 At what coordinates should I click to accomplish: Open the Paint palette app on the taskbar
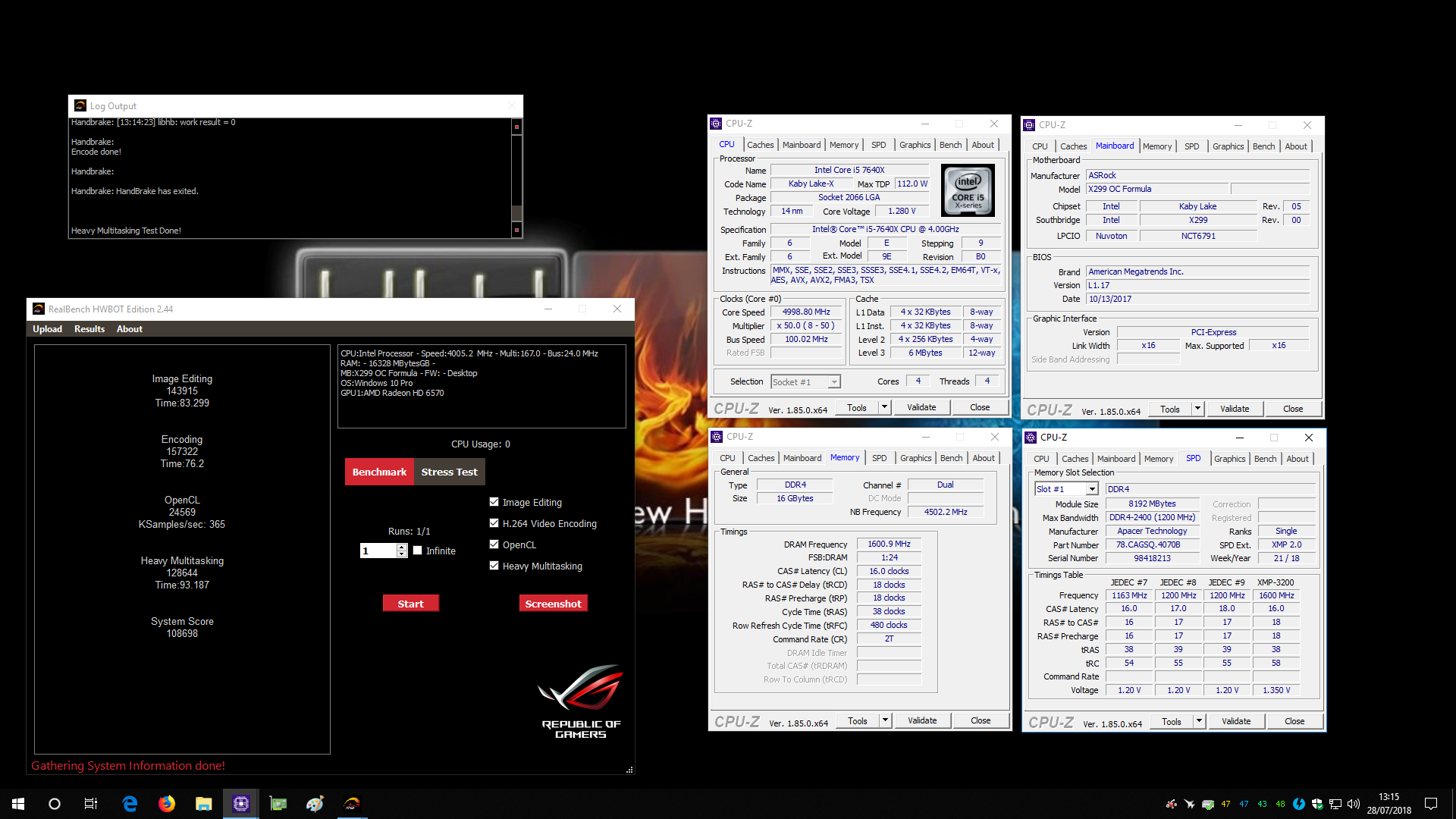click(315, 804)
